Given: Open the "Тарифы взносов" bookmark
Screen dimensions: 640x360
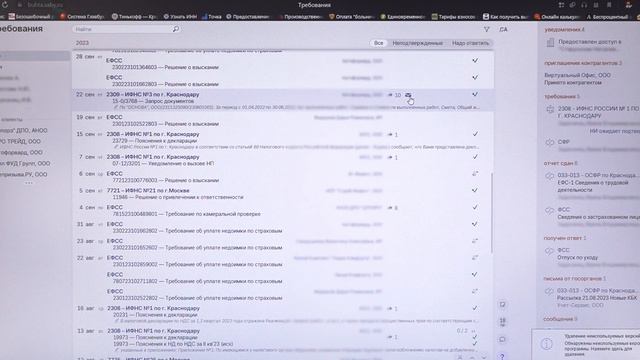Looking at the screenshot, I should (x=453, y=17).
